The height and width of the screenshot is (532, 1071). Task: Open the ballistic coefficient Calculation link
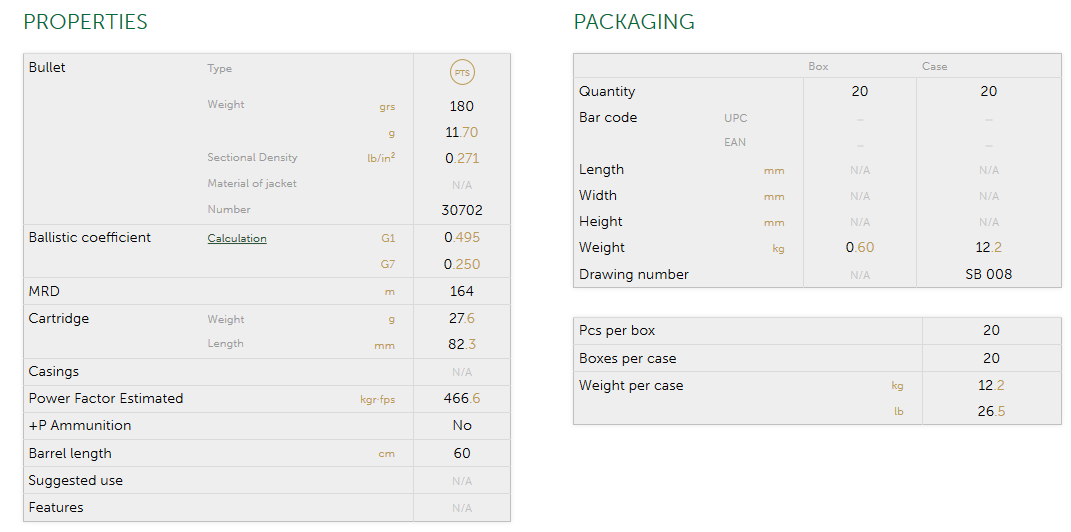(237, 239)
